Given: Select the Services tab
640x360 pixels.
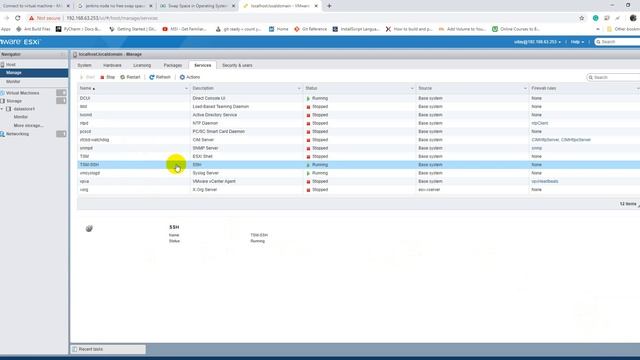Looking at the screenshot, I should (x=202, y=65).
